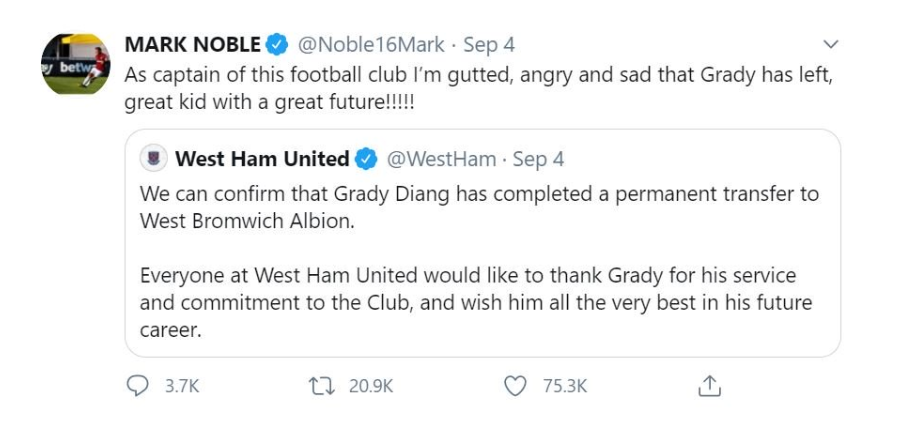
Task: Click Mark Noble's verified badge
Action: 278,45
